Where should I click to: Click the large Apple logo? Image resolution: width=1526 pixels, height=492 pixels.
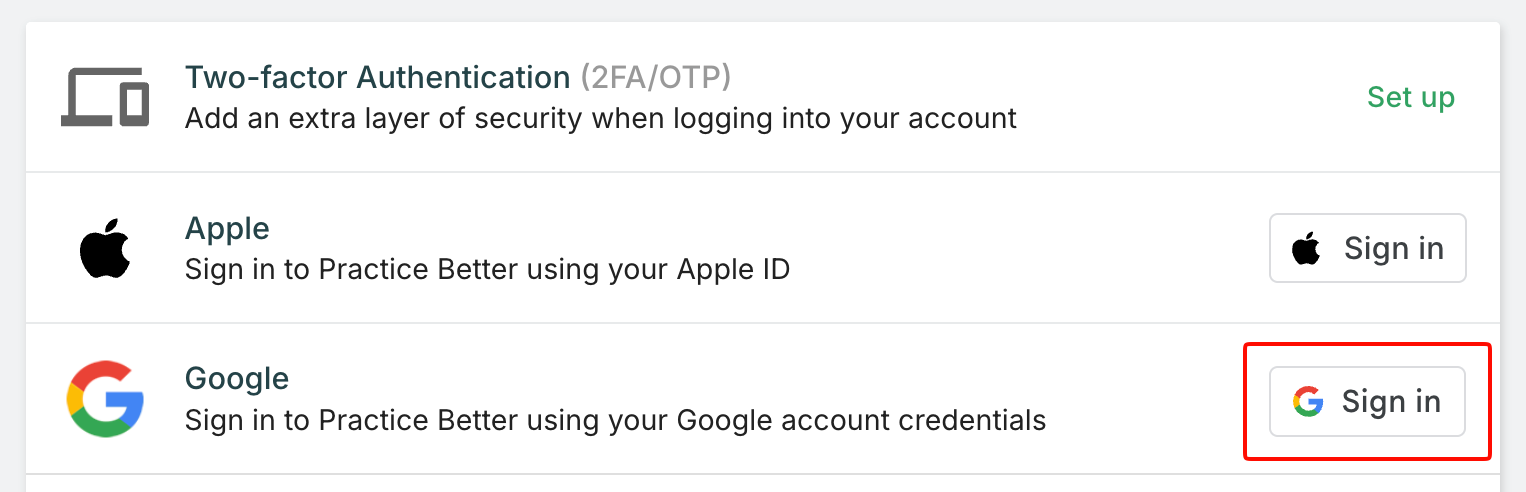(105, 248)
